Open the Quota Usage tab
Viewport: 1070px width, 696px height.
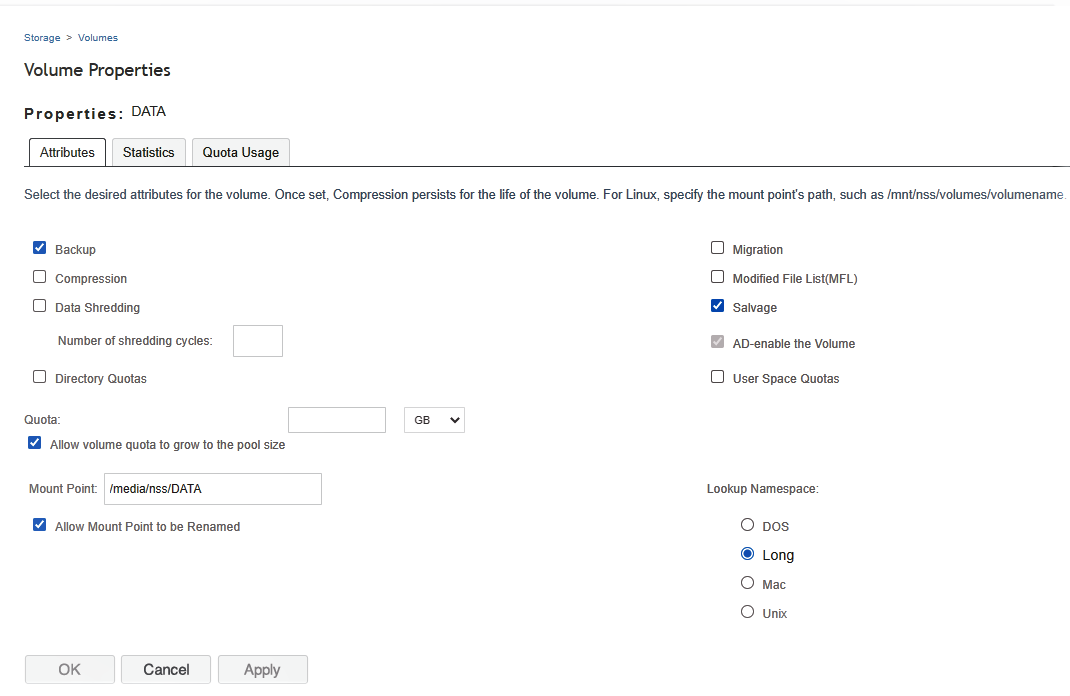click(240, 152)
